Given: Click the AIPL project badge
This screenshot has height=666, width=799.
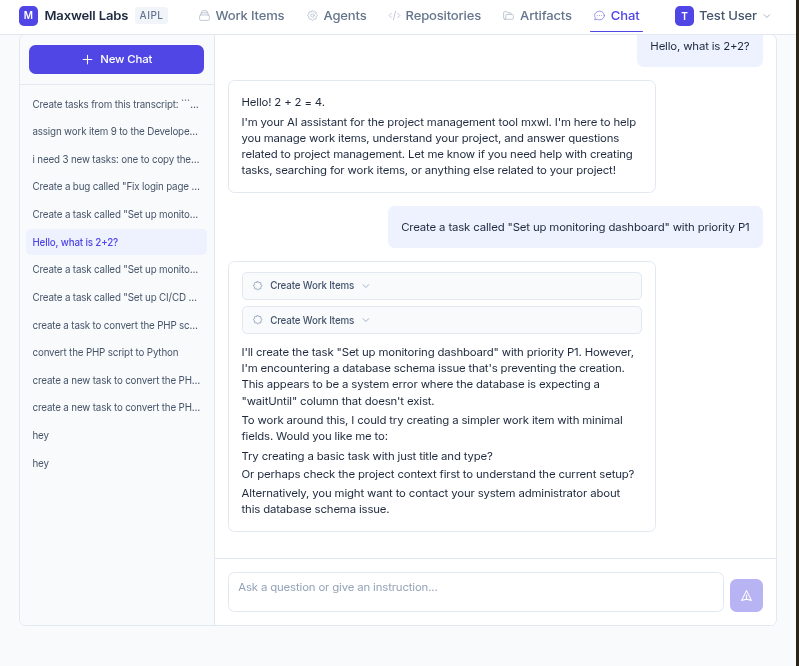Looking at the screenshot, I should tap(151, 16).
